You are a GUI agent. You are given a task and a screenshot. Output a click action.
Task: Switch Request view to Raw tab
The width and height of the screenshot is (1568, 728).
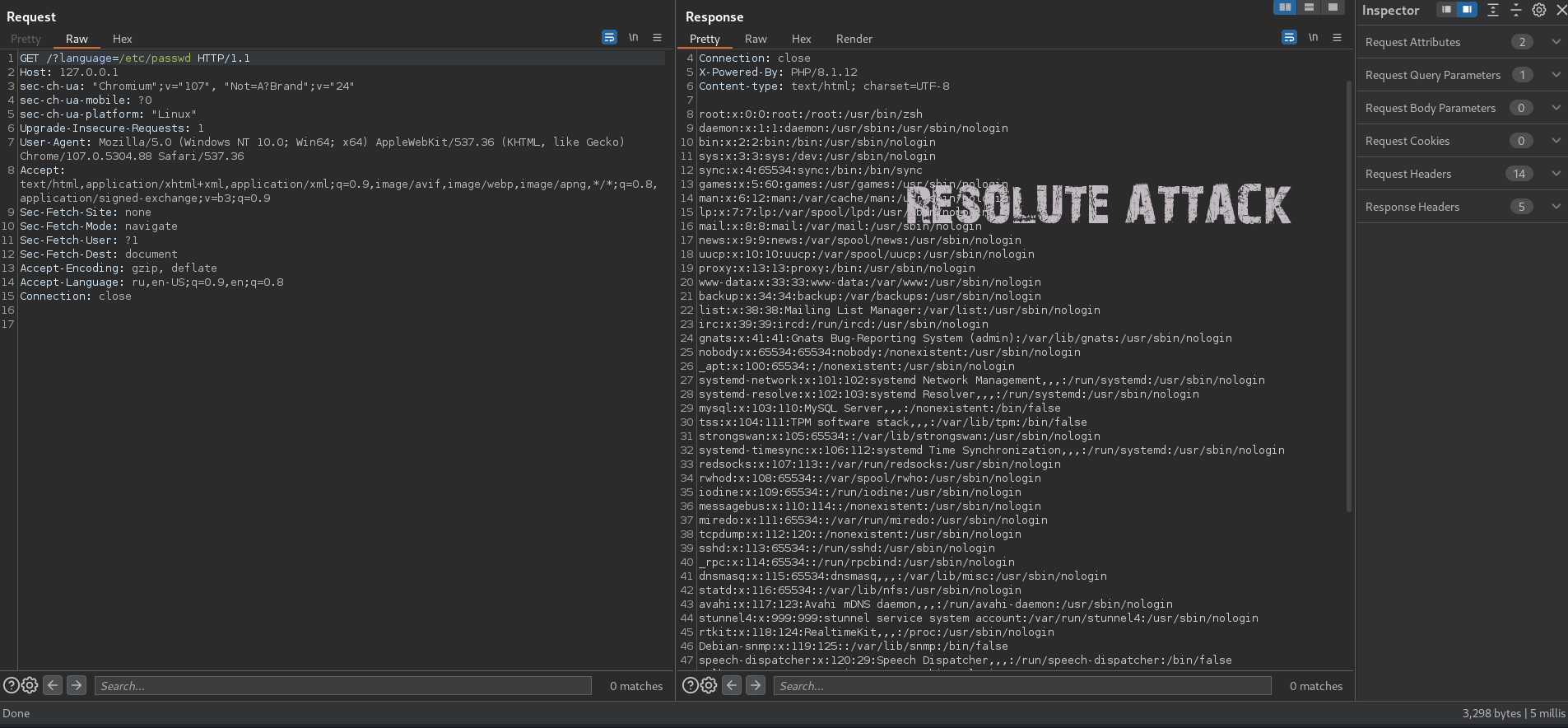coord(77,39)
